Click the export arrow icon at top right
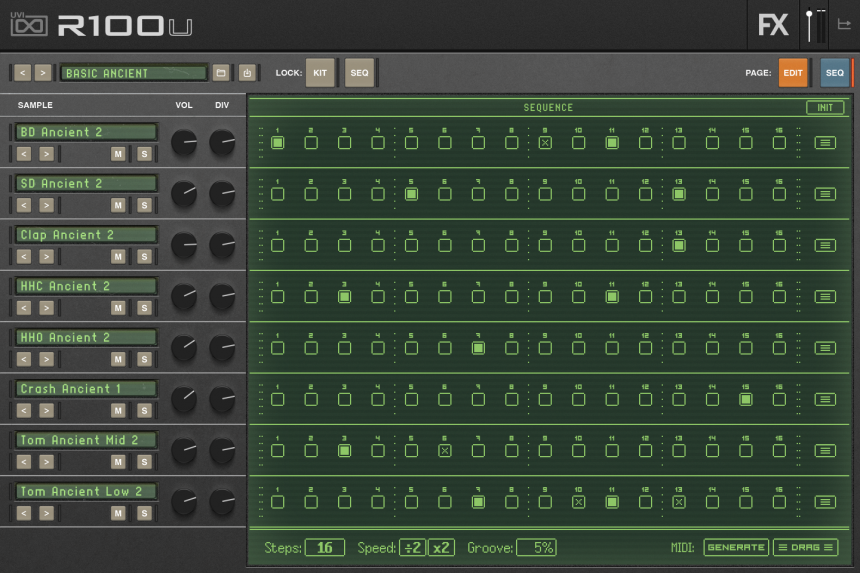The width and height of the screenshot is (860, 573). tap(844, 25)
